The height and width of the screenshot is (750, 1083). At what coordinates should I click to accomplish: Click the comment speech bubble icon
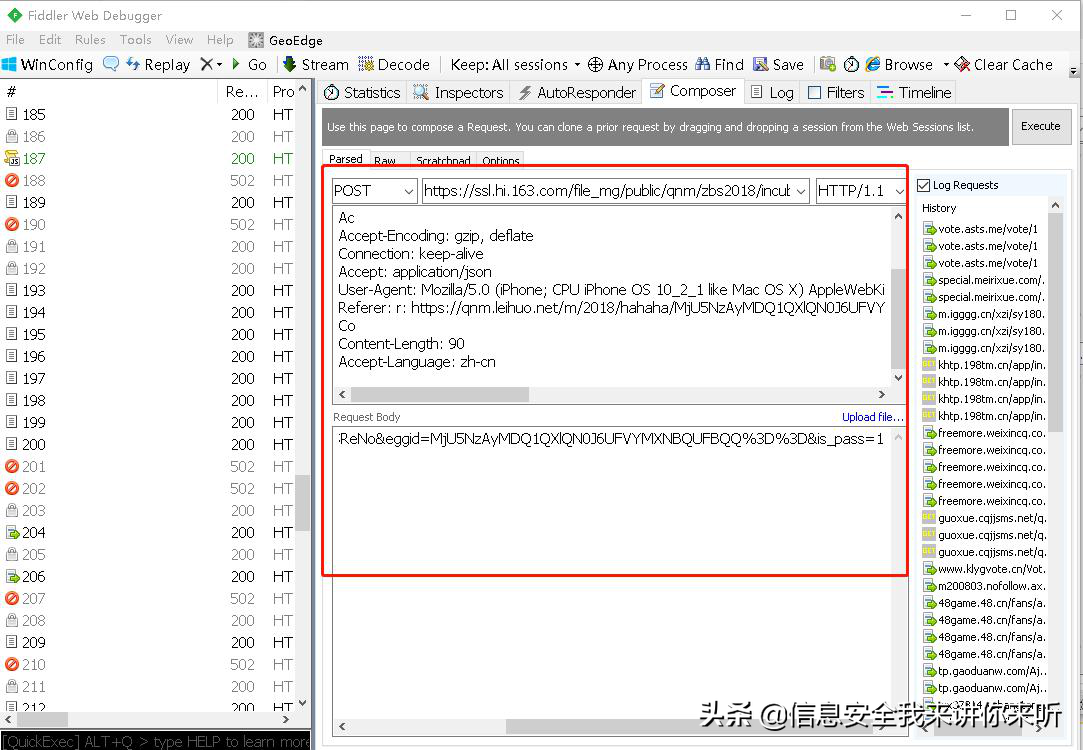(x=111, y=64)
